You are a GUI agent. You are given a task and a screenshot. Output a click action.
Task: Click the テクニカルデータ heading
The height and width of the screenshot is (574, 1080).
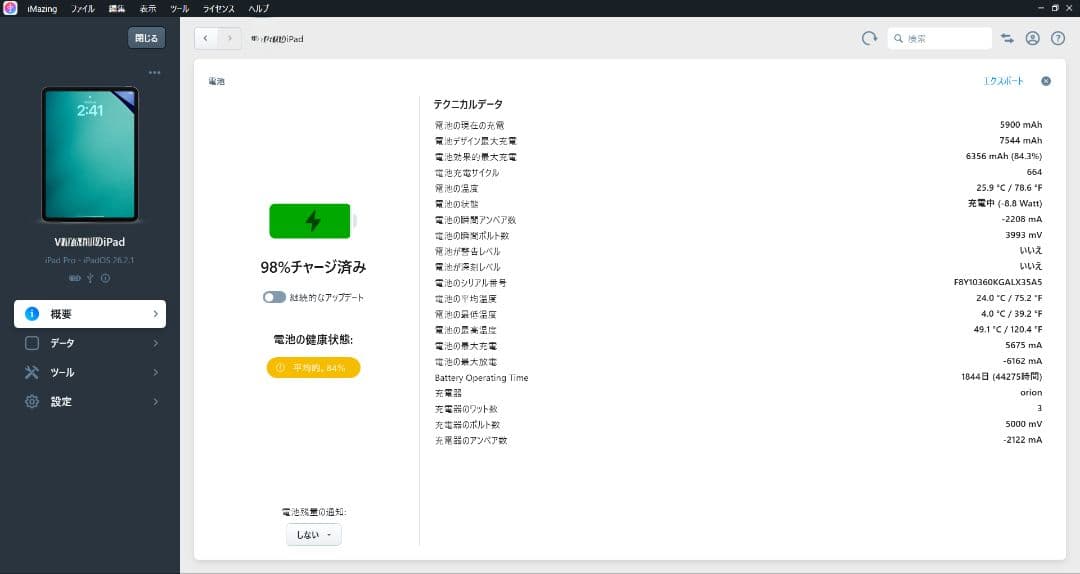tap(468, 104)
